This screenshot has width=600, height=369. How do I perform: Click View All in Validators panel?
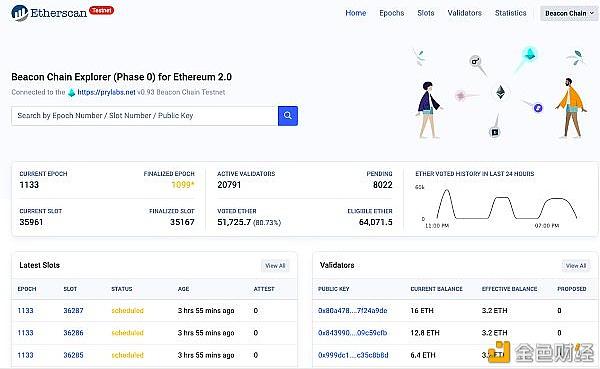tap(576, 266)
